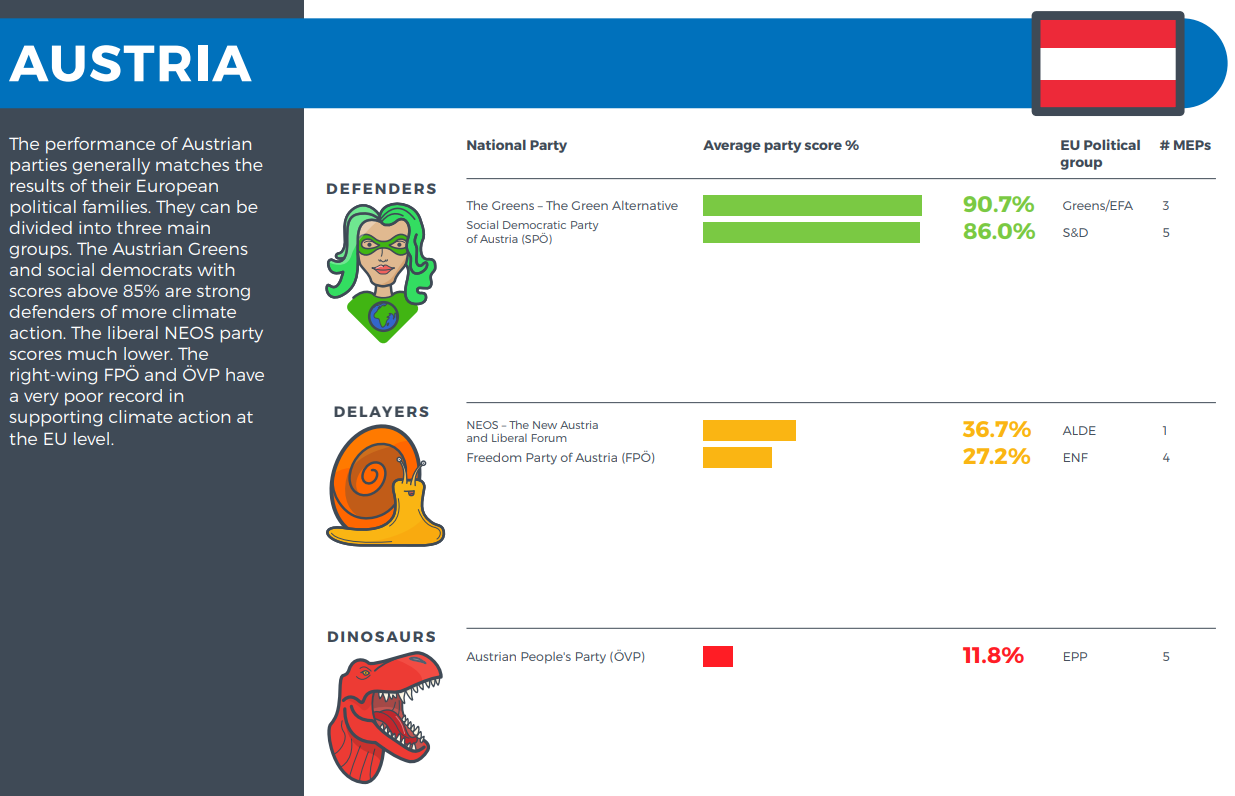Select Social Democratic Party of Austria (SPÖ)
Viewport: 1235px width, 796px height.
532,232
